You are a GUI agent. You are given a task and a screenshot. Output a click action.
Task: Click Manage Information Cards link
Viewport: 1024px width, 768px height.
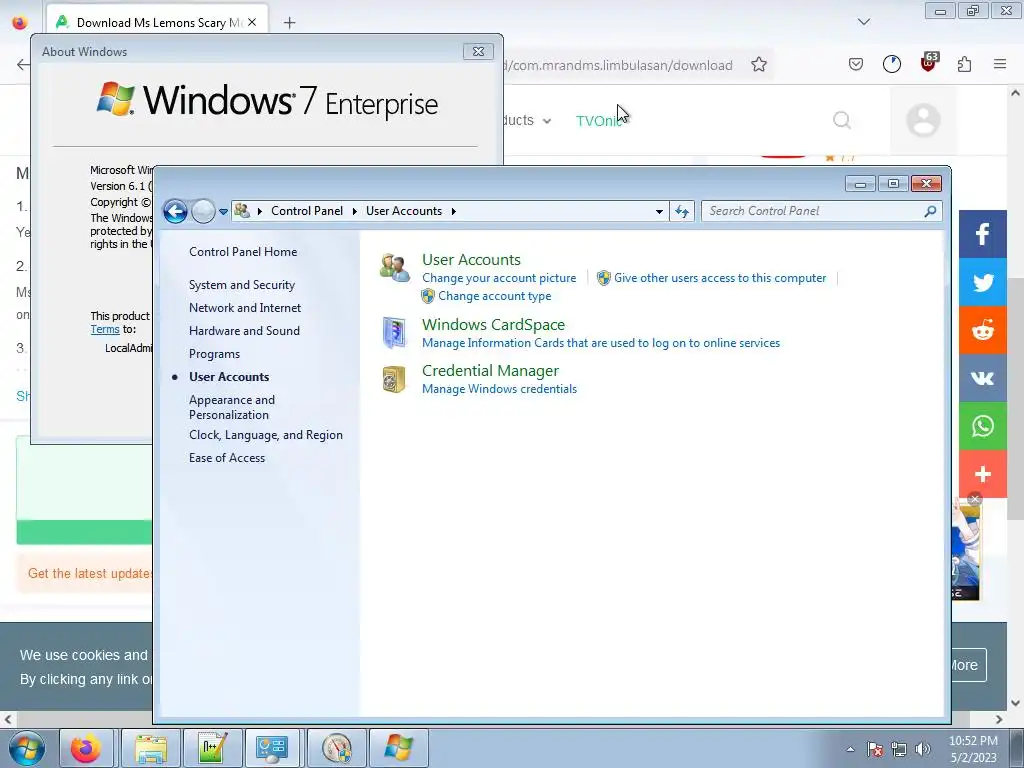(601, 343)
